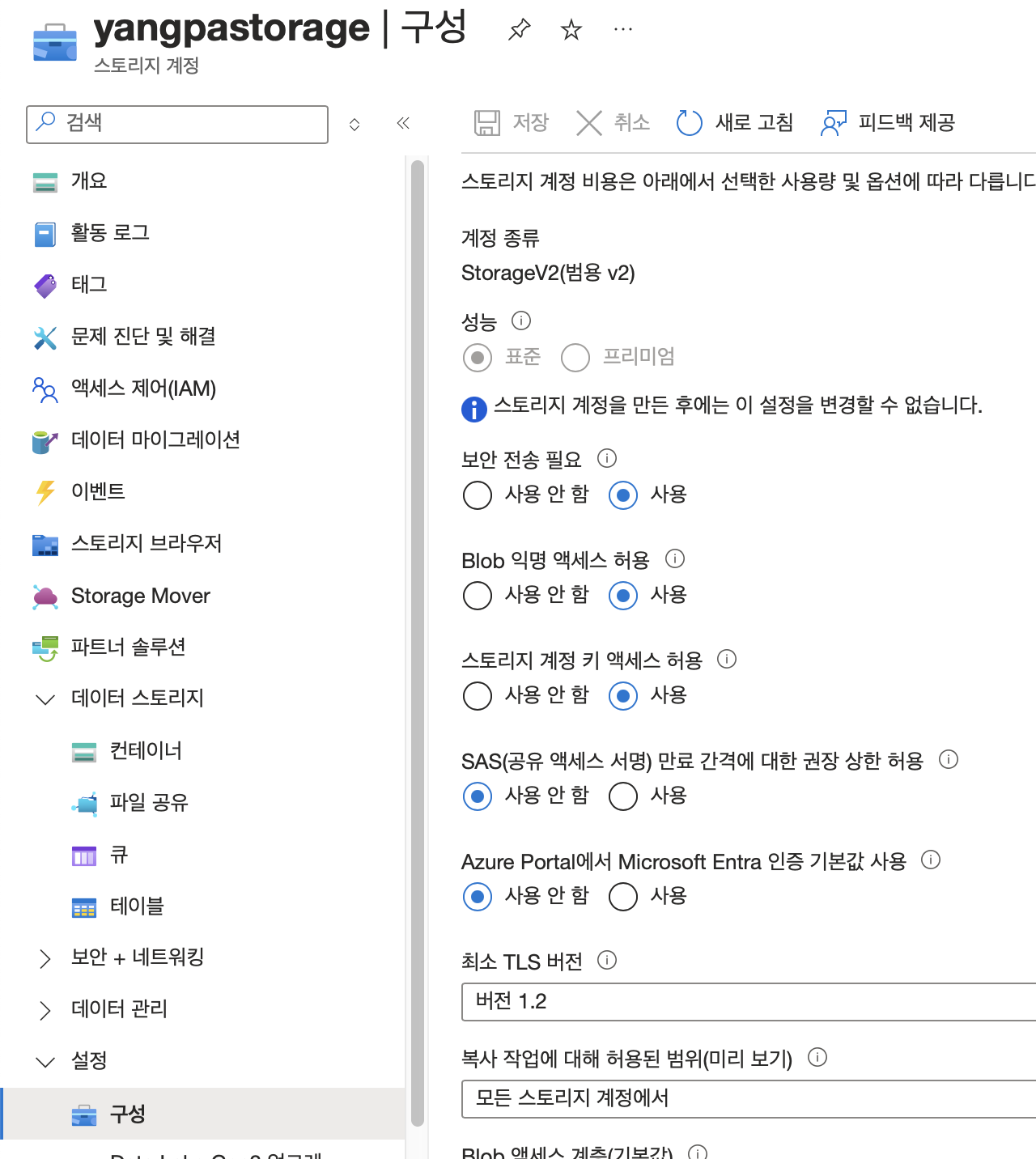Open 구성 menu item in sidebar
This screenshot has width=1036, height=1159.
(202, 1114)
